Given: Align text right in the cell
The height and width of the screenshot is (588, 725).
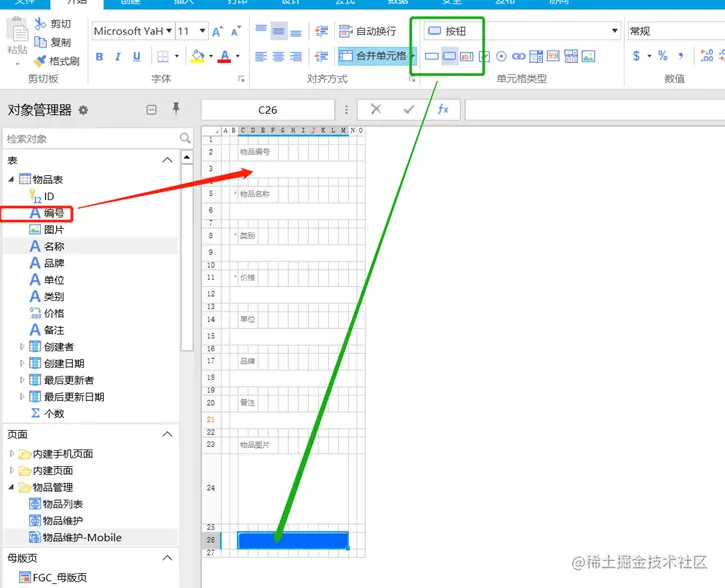Looking at the screenshot, I should [x=296, y=56].
